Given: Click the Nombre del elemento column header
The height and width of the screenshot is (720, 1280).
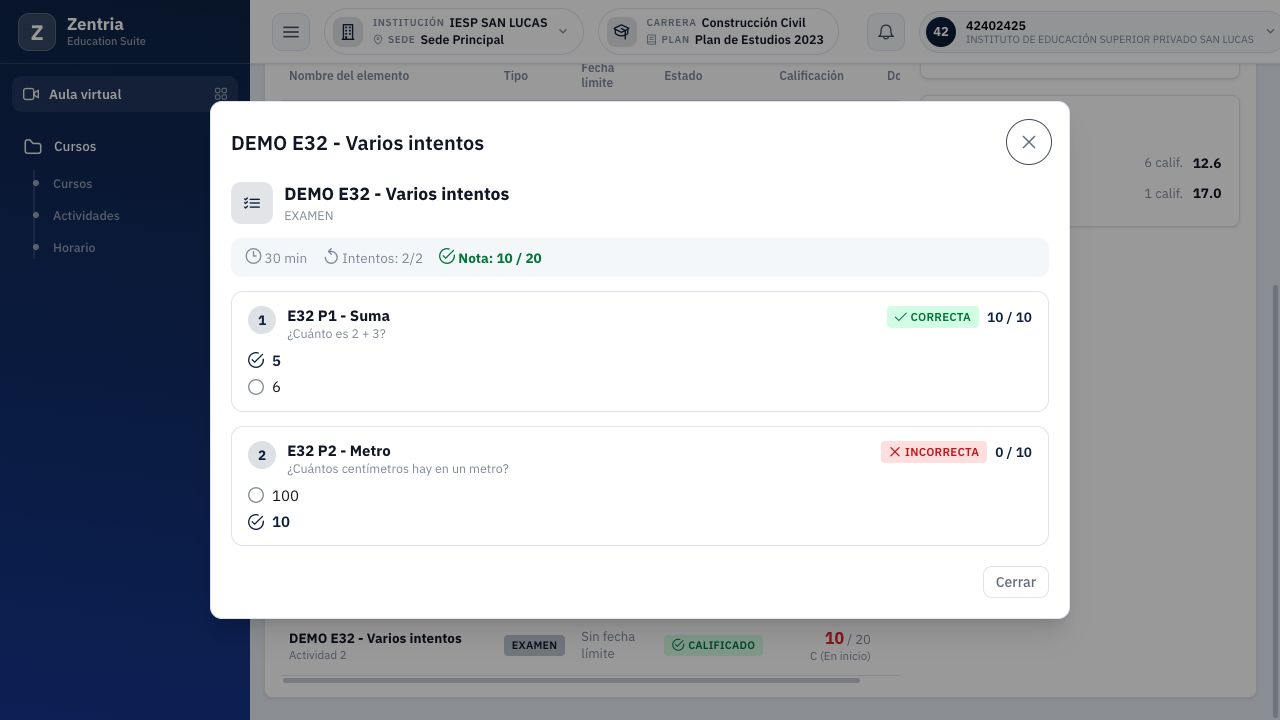Looking at the screenshot, I should tap(349, 76).
